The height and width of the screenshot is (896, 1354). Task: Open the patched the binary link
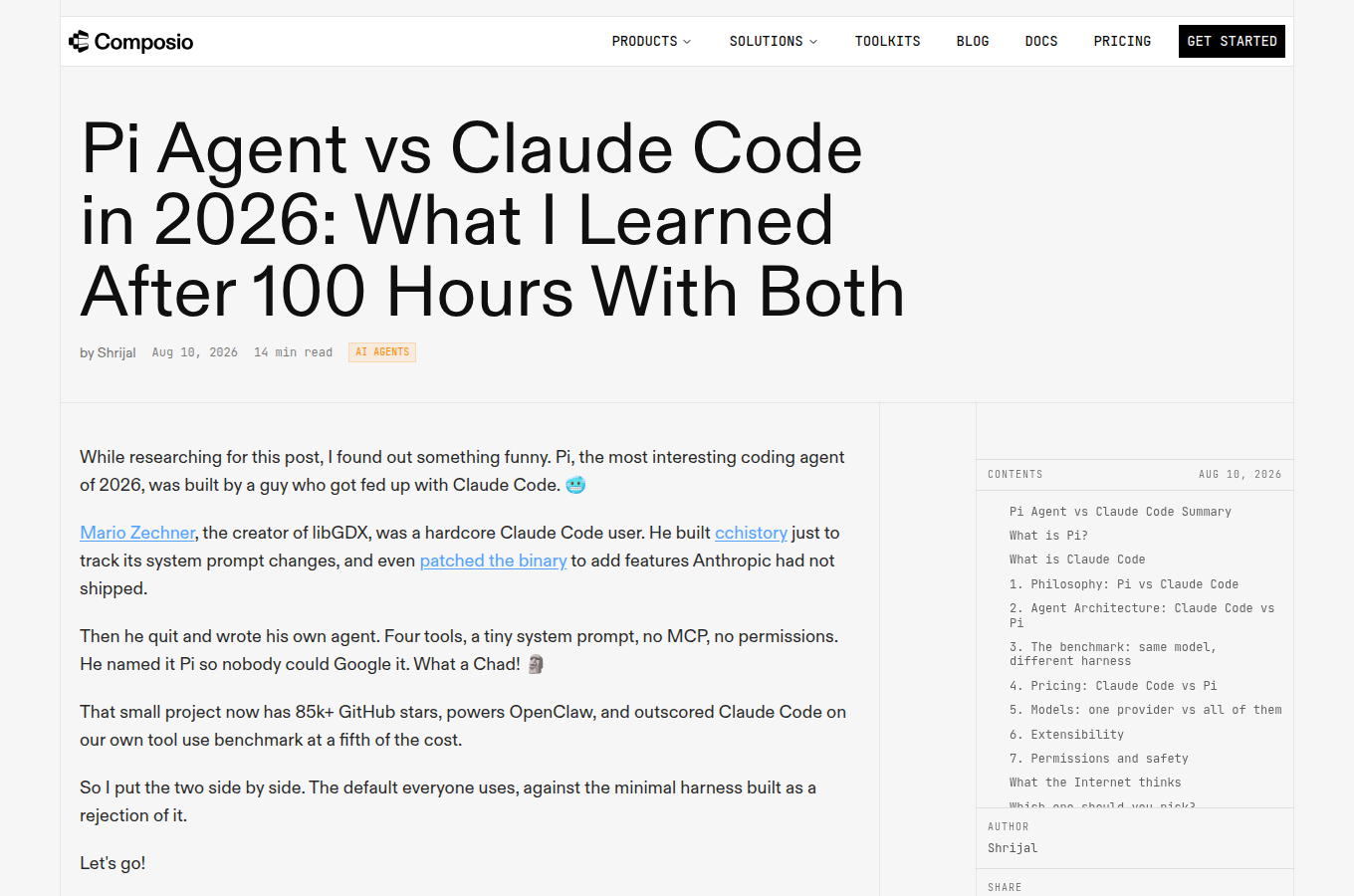point(493,560)
